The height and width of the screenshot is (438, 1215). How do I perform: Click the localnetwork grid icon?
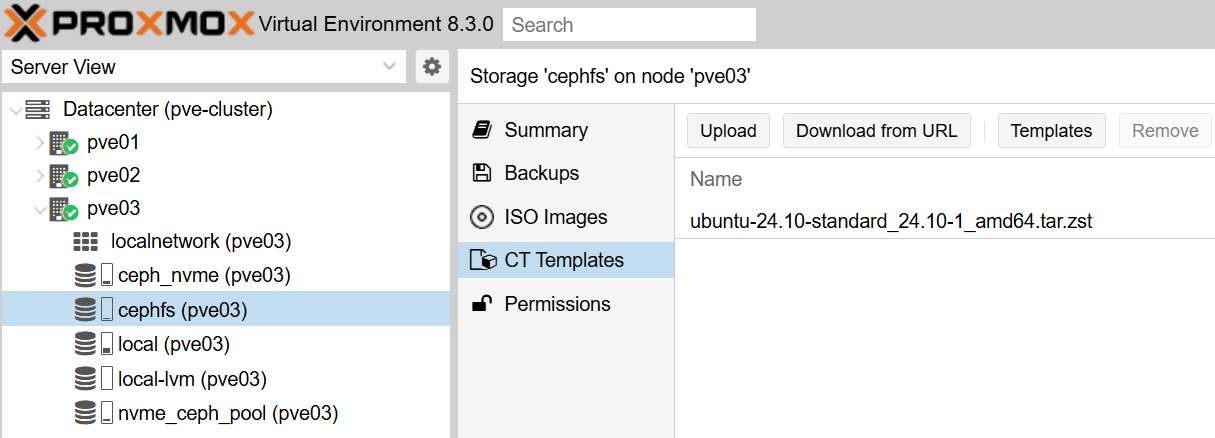(x=86, y=242)
